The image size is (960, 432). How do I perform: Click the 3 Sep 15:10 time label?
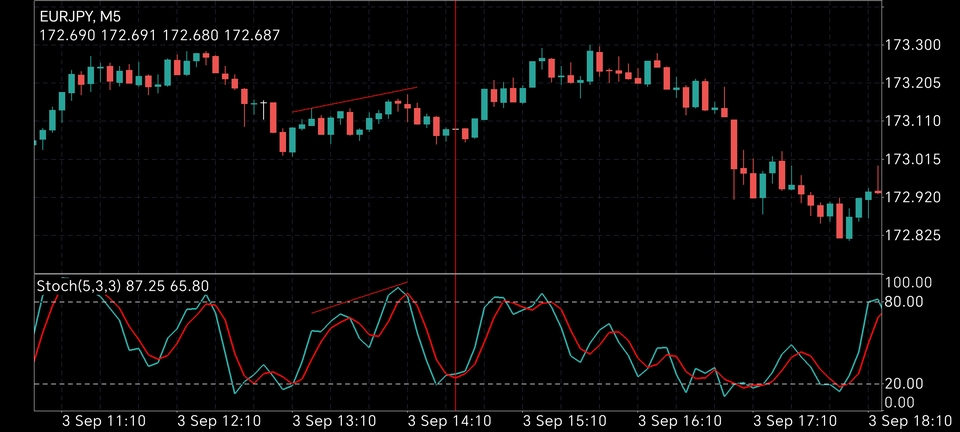[x=564, y=421]
